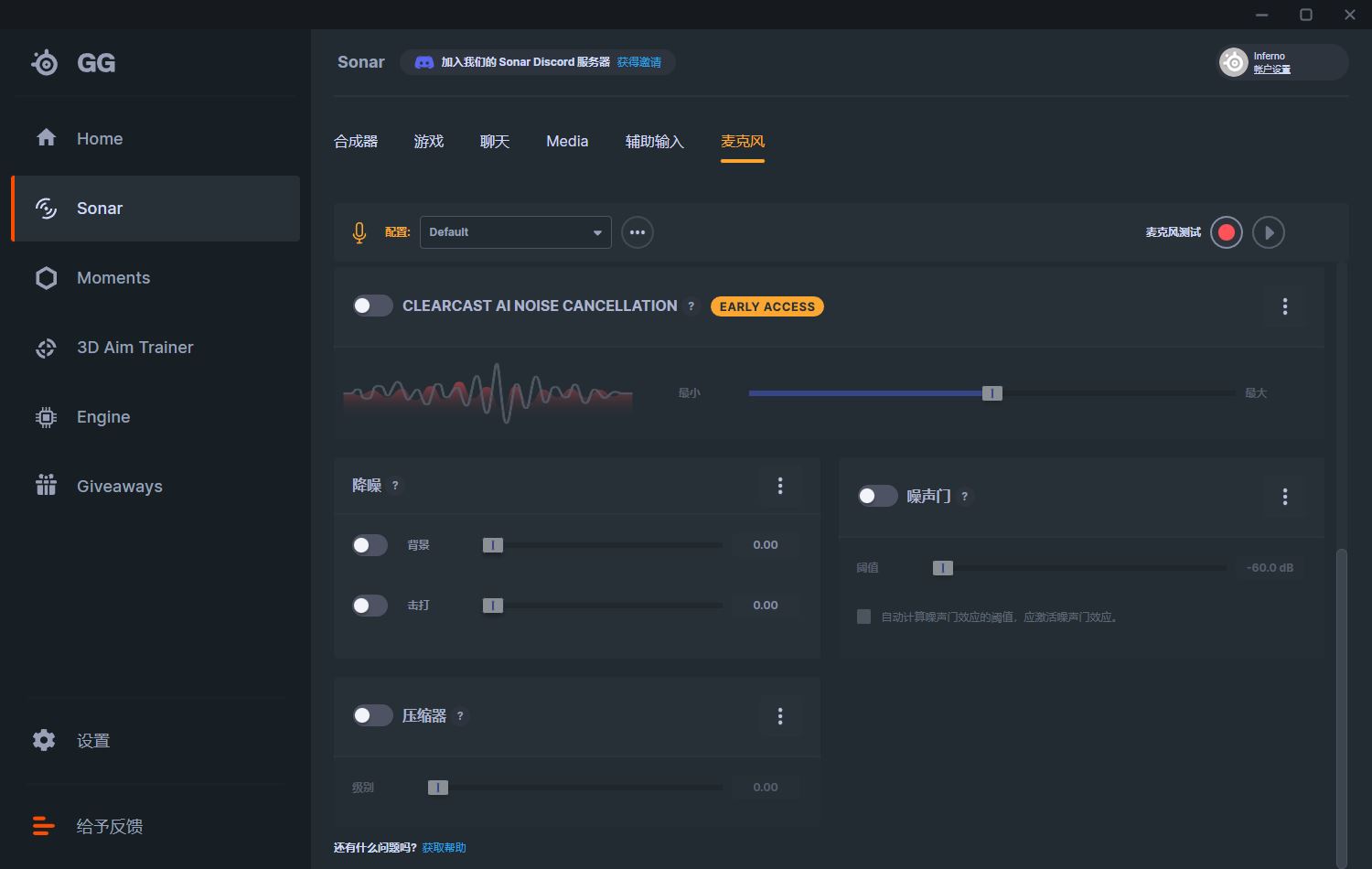
Task: Click the help icon next to 降噪
Action: pos(395,486)
